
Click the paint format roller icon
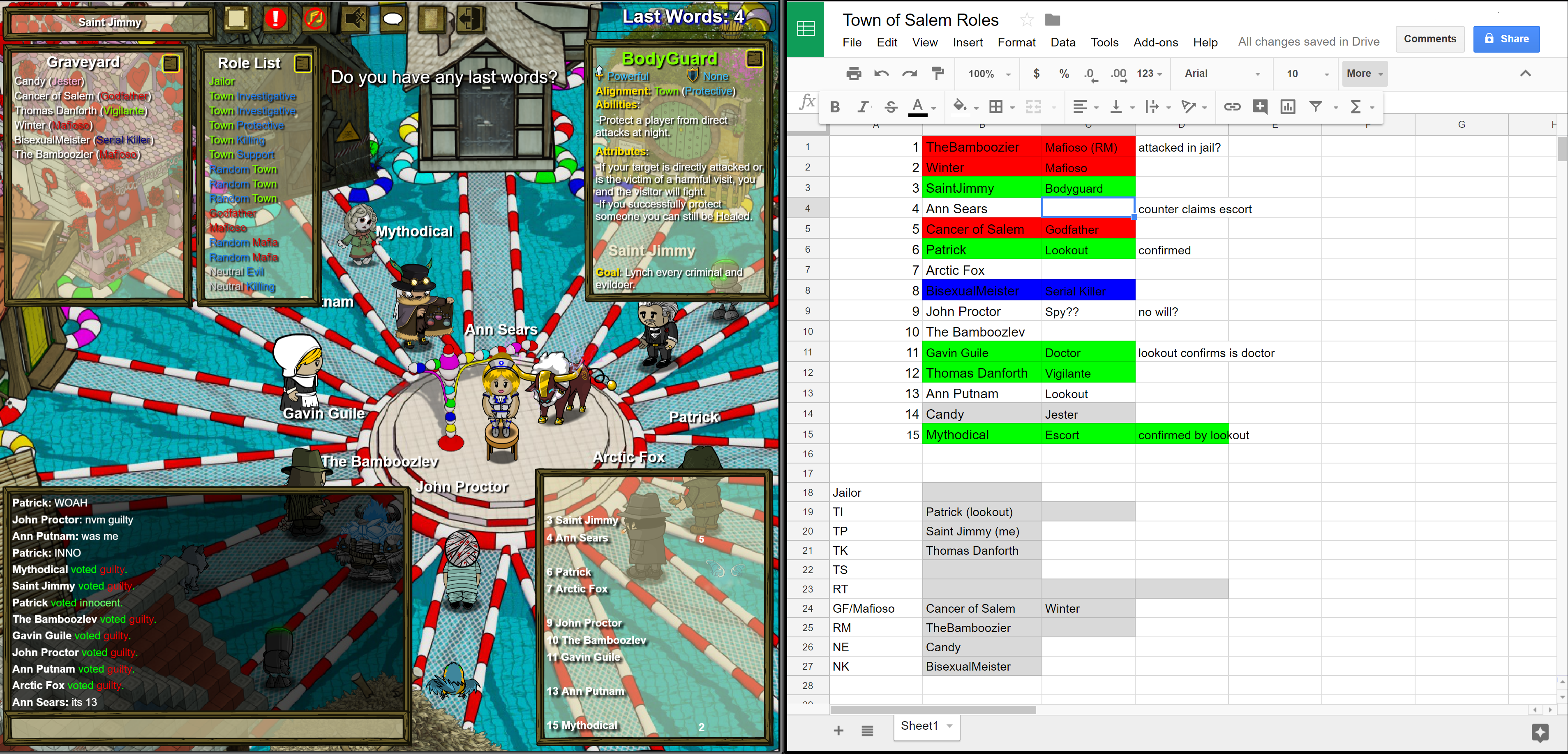pyautogui.click(x=938, y=74)
